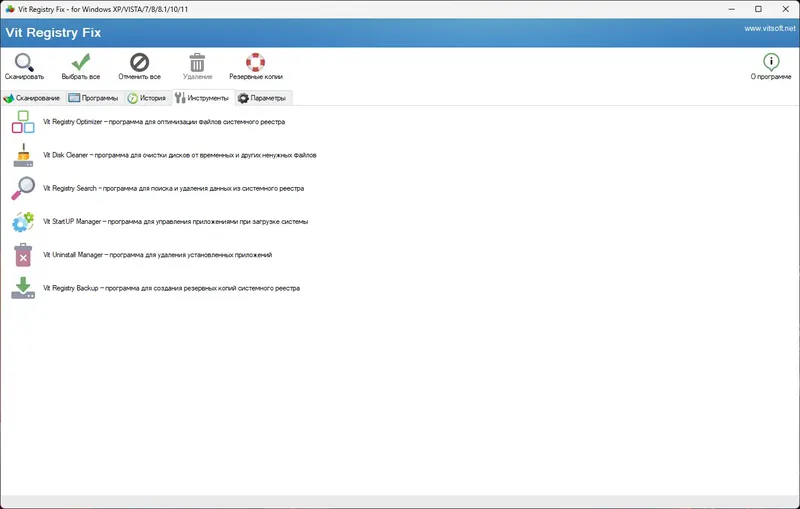
Task: Click the Vit StartUP Manager description text
Action: (176, 221)
